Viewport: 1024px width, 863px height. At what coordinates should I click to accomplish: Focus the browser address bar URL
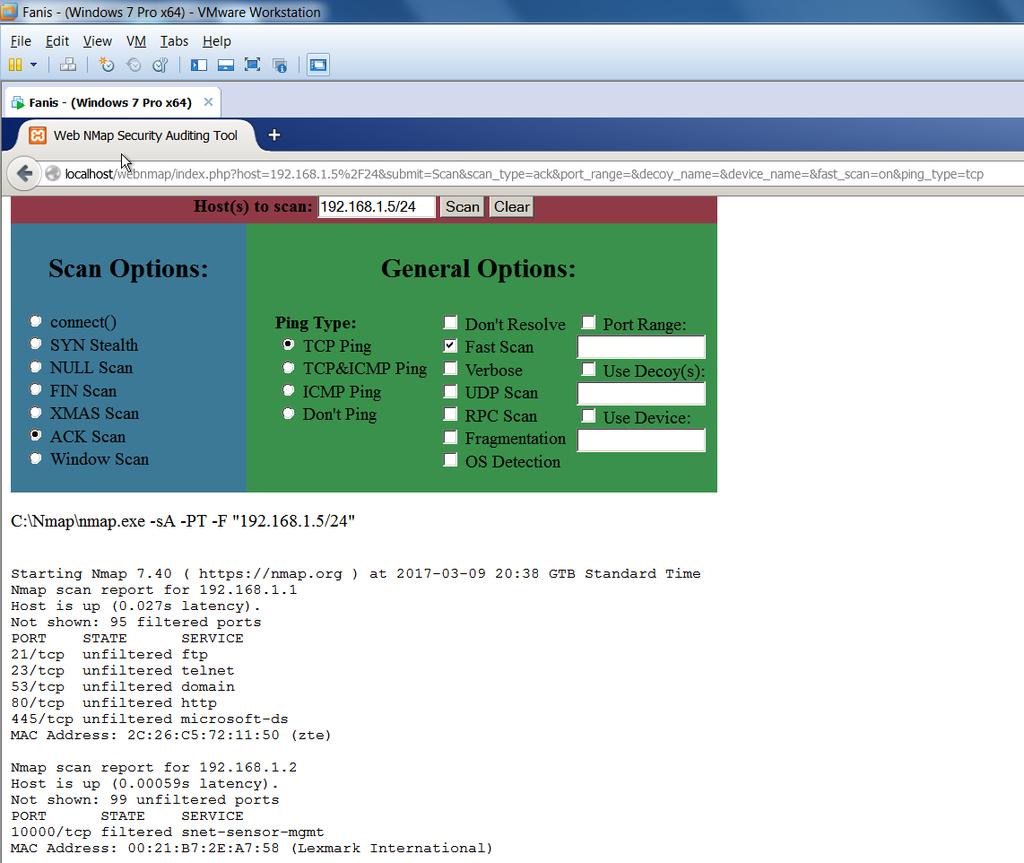pyautogui.click(x=524, y=174)
